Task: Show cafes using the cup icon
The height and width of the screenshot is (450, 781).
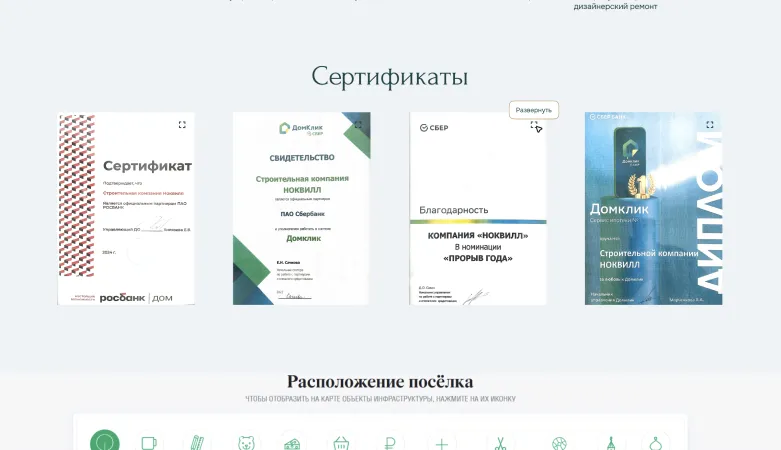Action: tap(149, 442)
